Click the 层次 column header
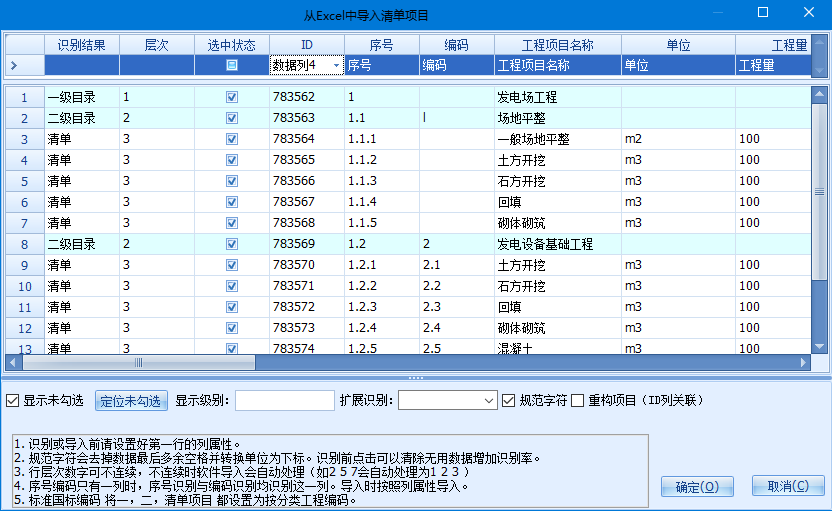Image resolution: width=832 pixels, height=511 pixels. coord(157,45)
